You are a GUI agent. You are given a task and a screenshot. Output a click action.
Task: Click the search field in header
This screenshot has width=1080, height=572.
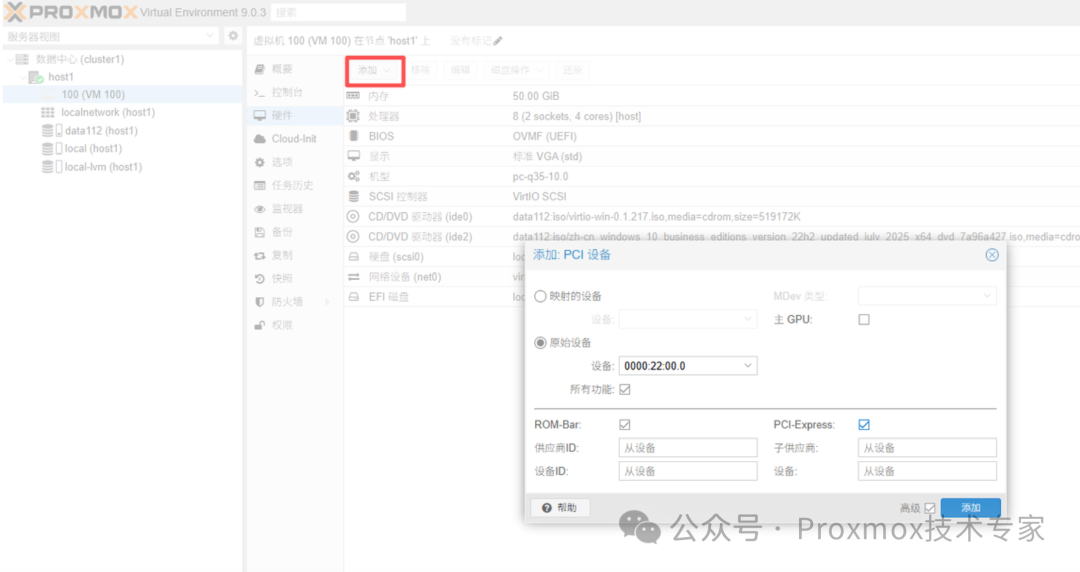[x=338, y=12]
